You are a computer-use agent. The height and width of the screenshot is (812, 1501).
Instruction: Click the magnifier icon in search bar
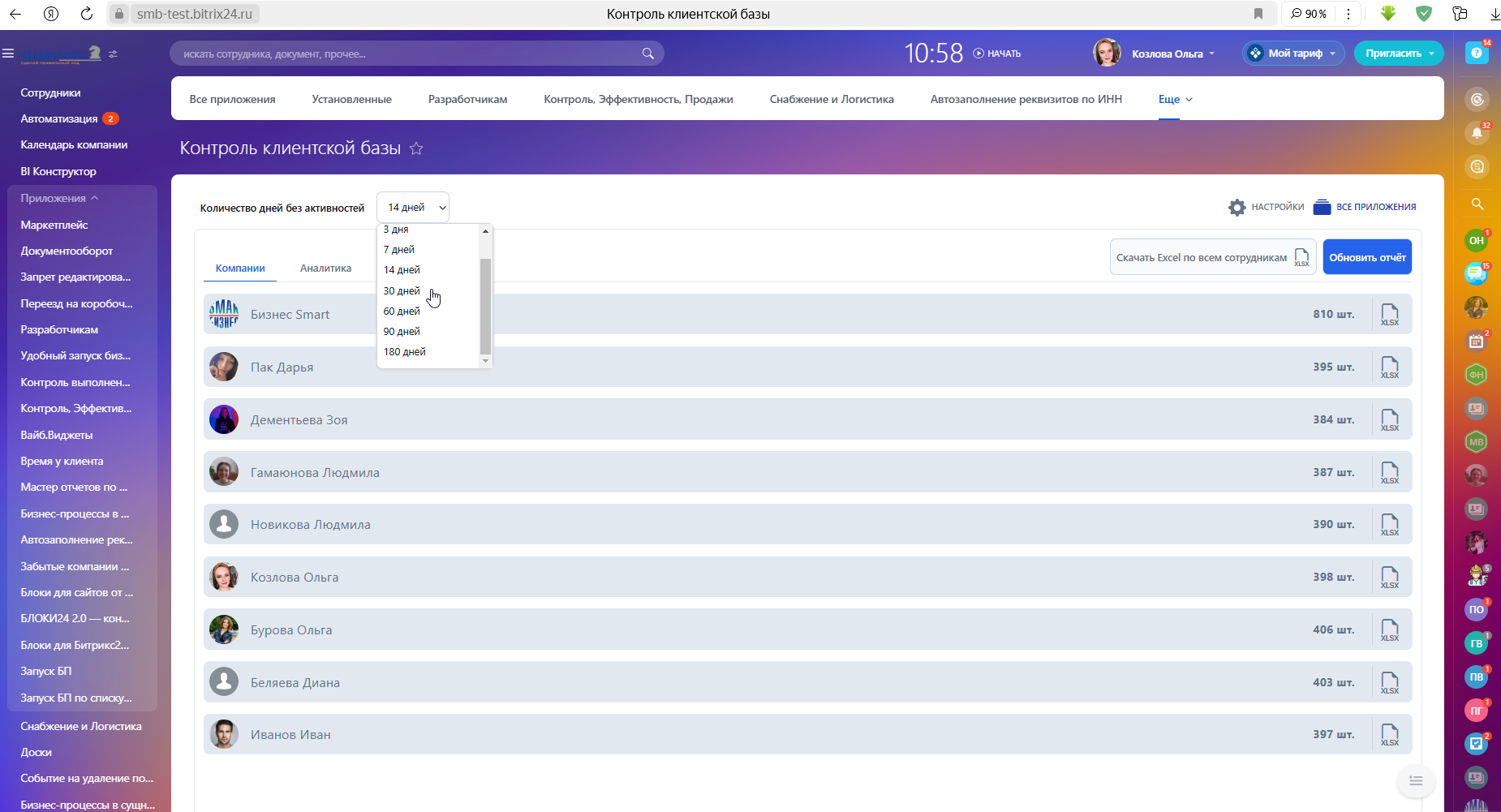point(647,54)
